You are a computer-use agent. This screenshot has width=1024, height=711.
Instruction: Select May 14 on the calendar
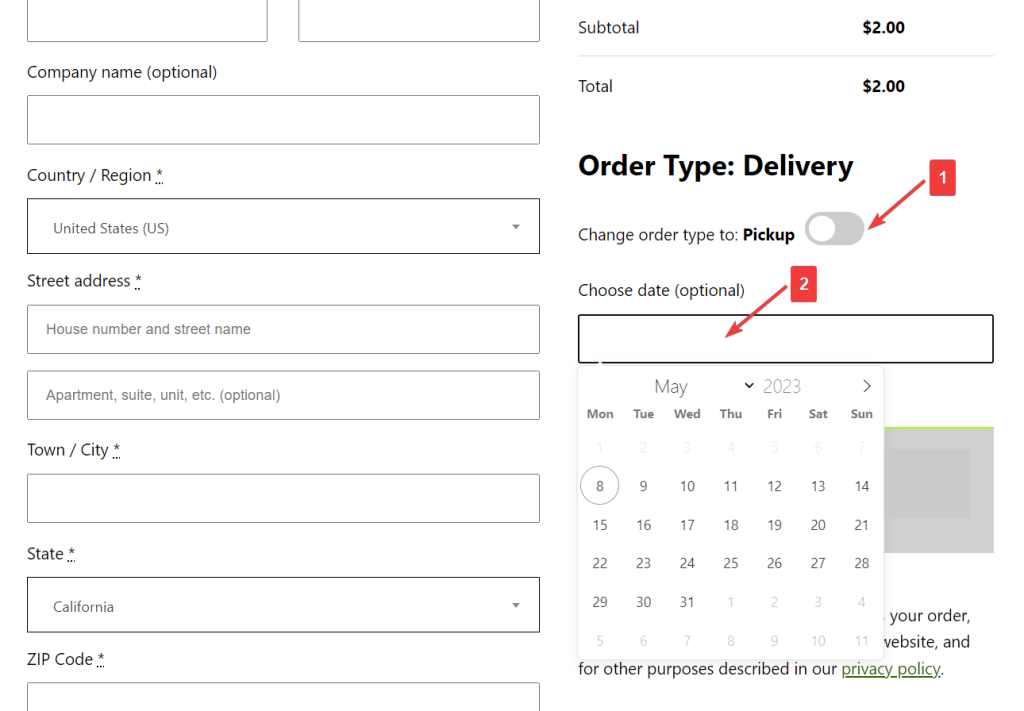861,486
